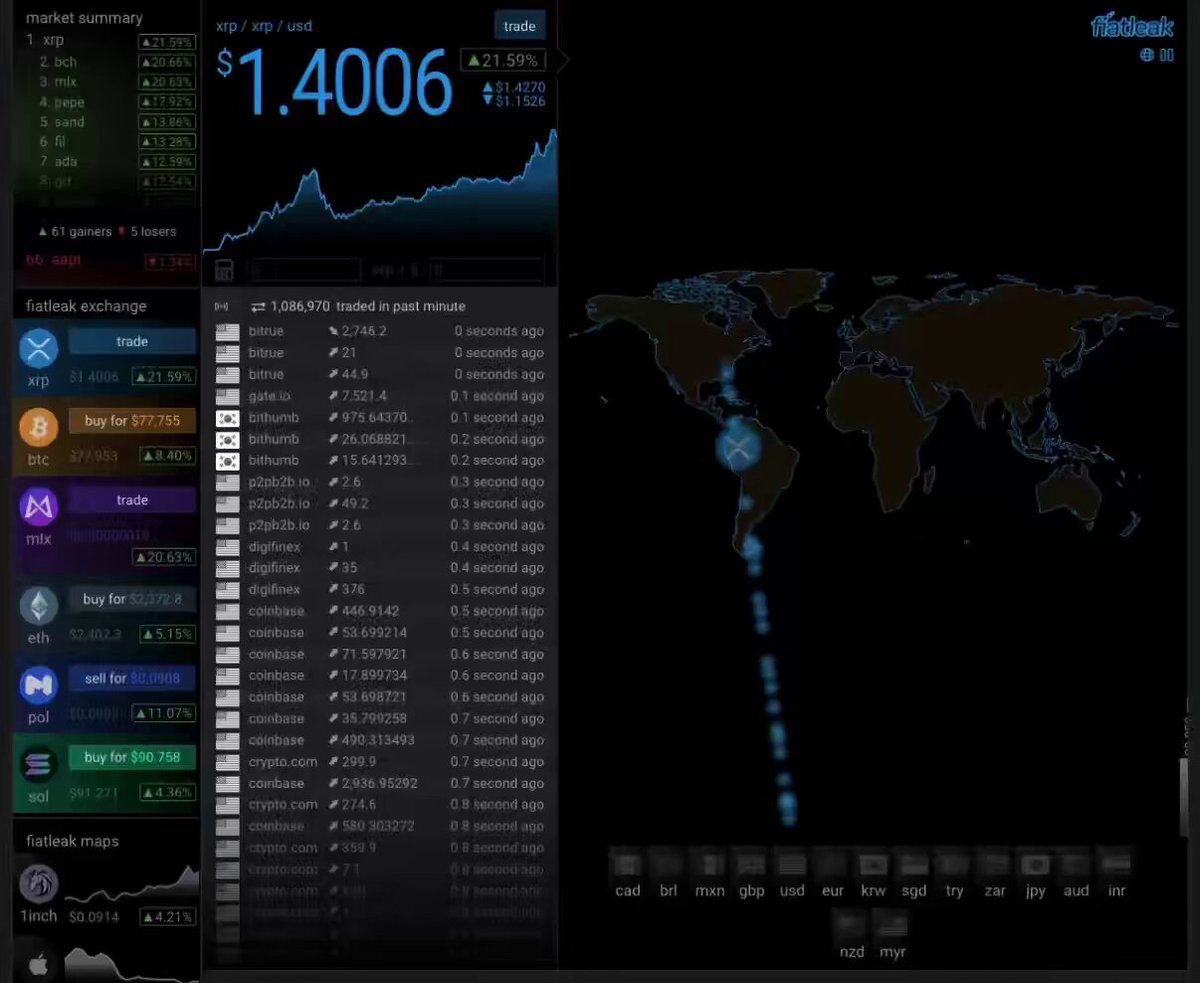Click the trade button beside xrp / xrp / usd
This screenshot has height=983, width=1200.
click(519, 26)
